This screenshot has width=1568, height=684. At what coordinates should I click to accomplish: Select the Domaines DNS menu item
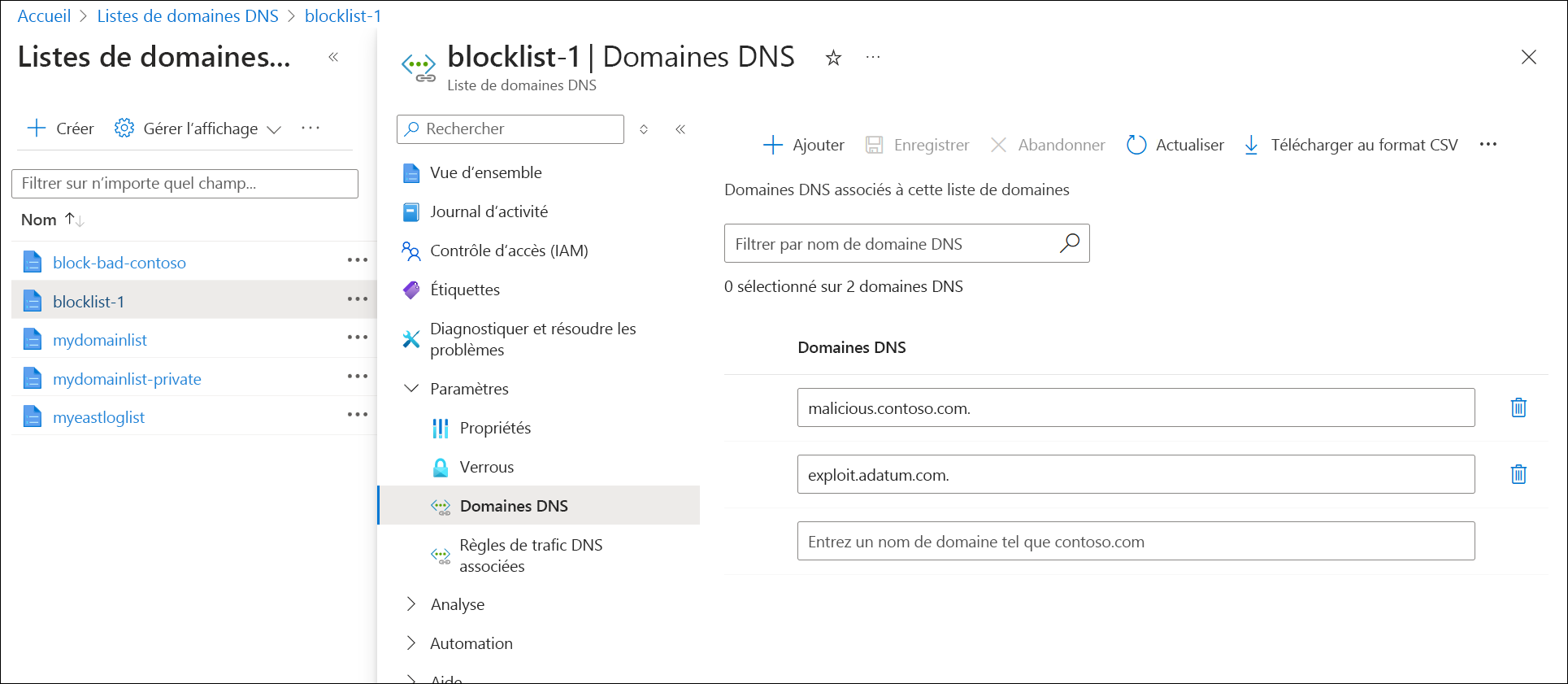coord(539,506)
